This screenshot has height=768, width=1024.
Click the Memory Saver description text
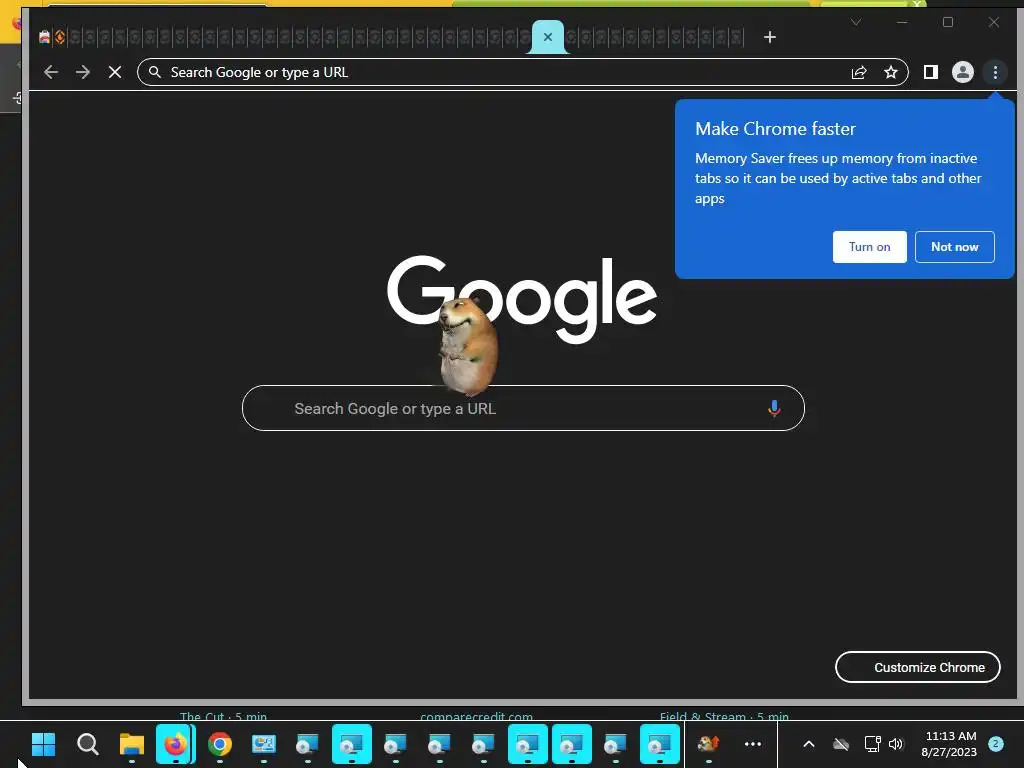coord(838,178)
